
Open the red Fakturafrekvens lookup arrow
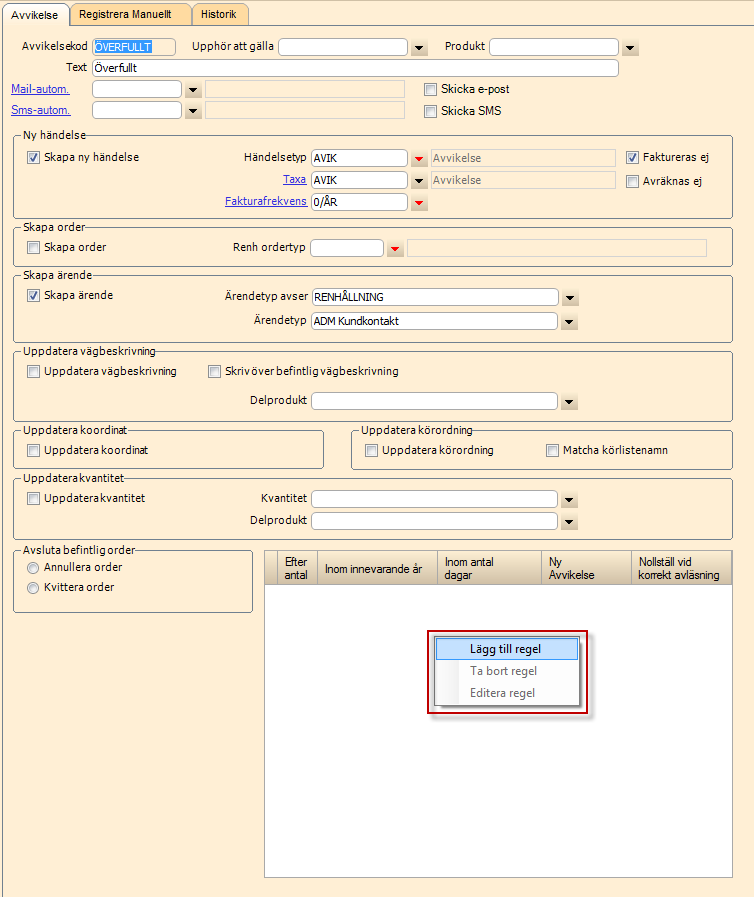pyautogui.click(x=419, y=202)
